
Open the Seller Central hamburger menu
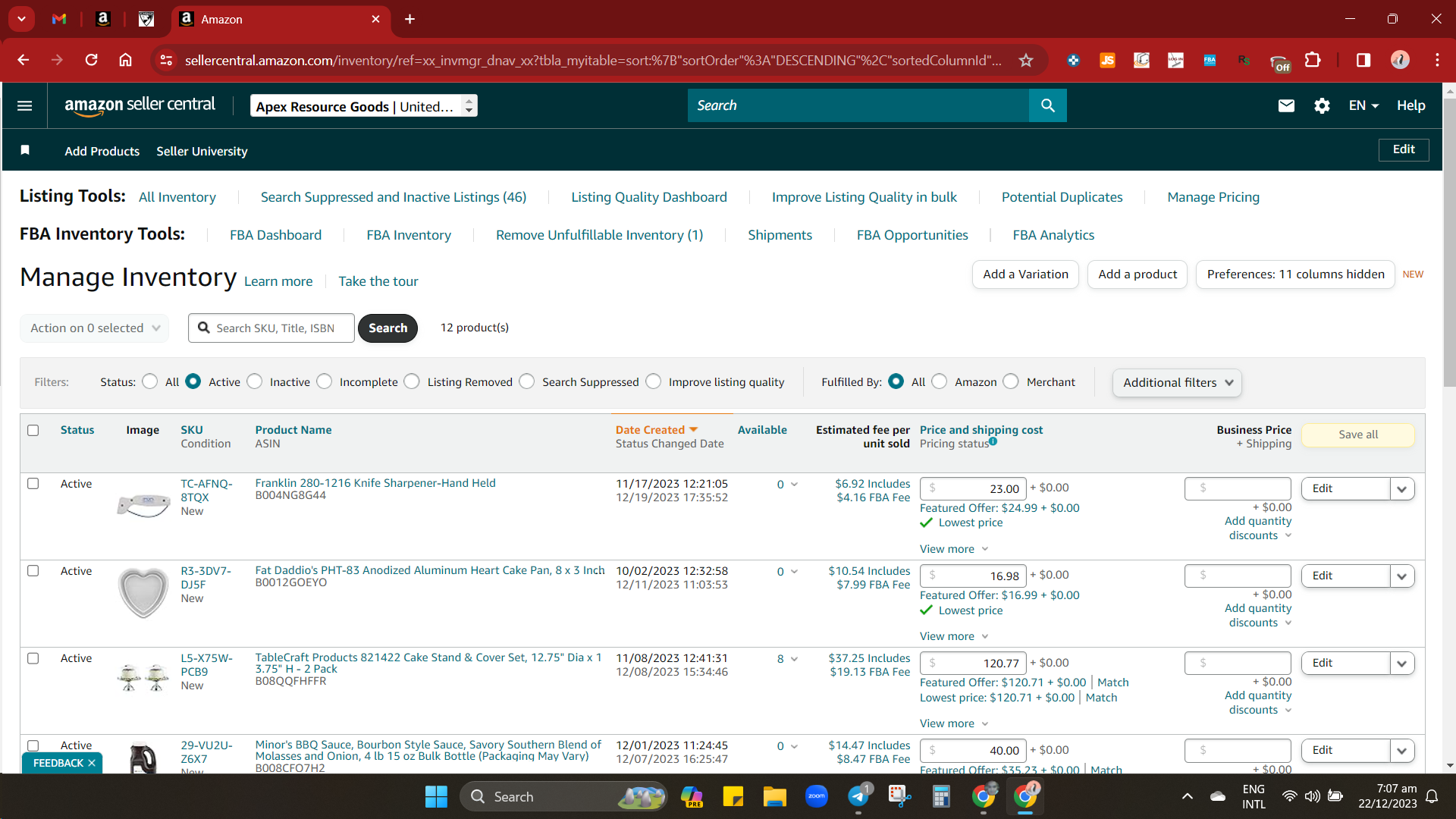coord(24,105)
